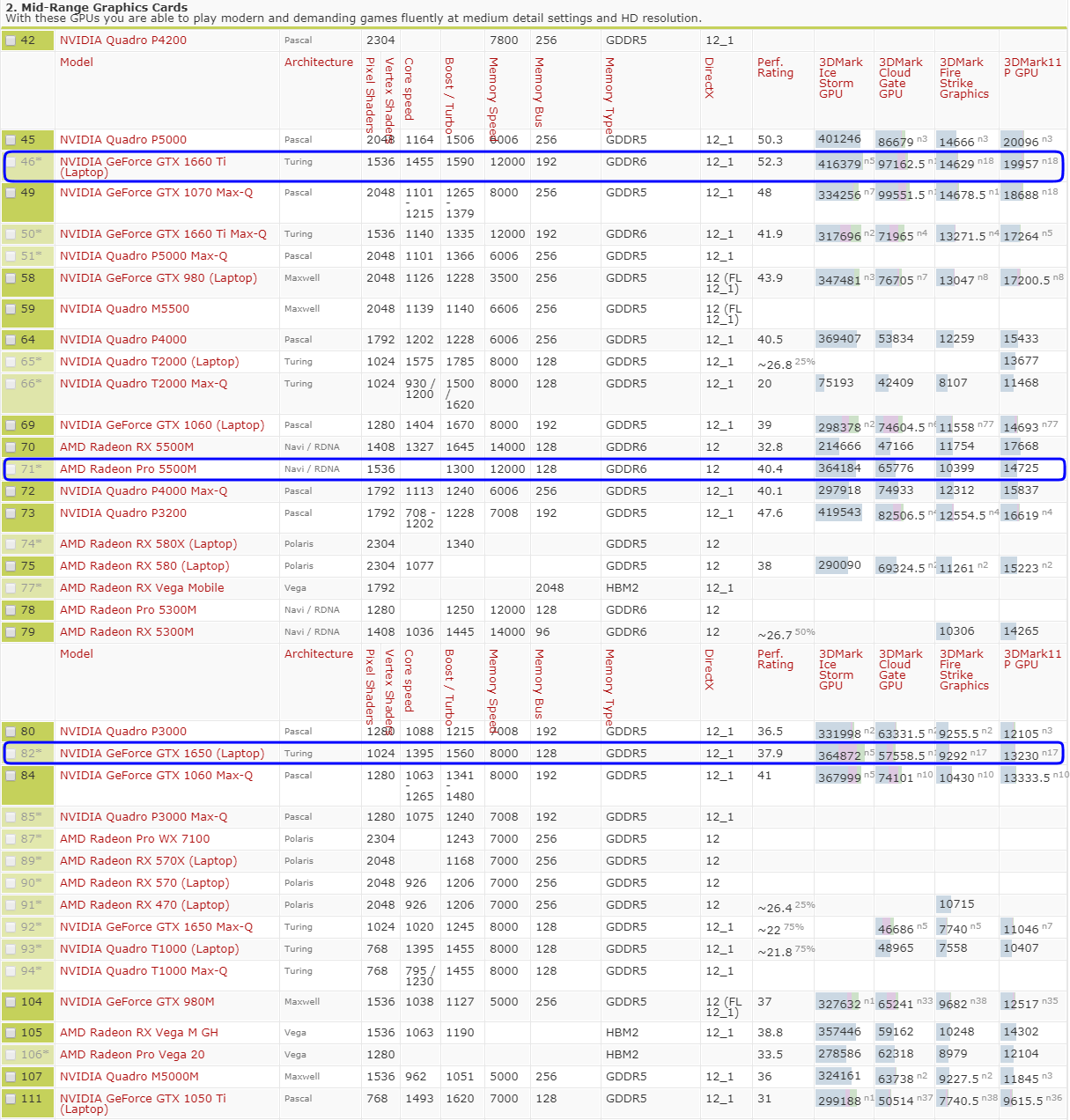The height and width of the screenshot is (1120, 1070).
Task: Select Ice Storm score 419543 for Quadro P3200
Action: (839, 512)
